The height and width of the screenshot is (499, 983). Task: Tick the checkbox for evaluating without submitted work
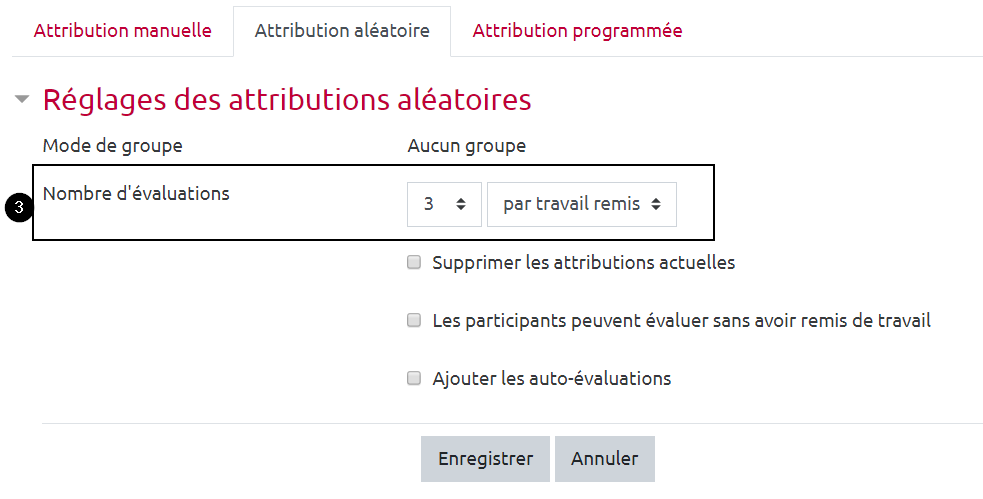pyautogui.click(x=414, y=321)
